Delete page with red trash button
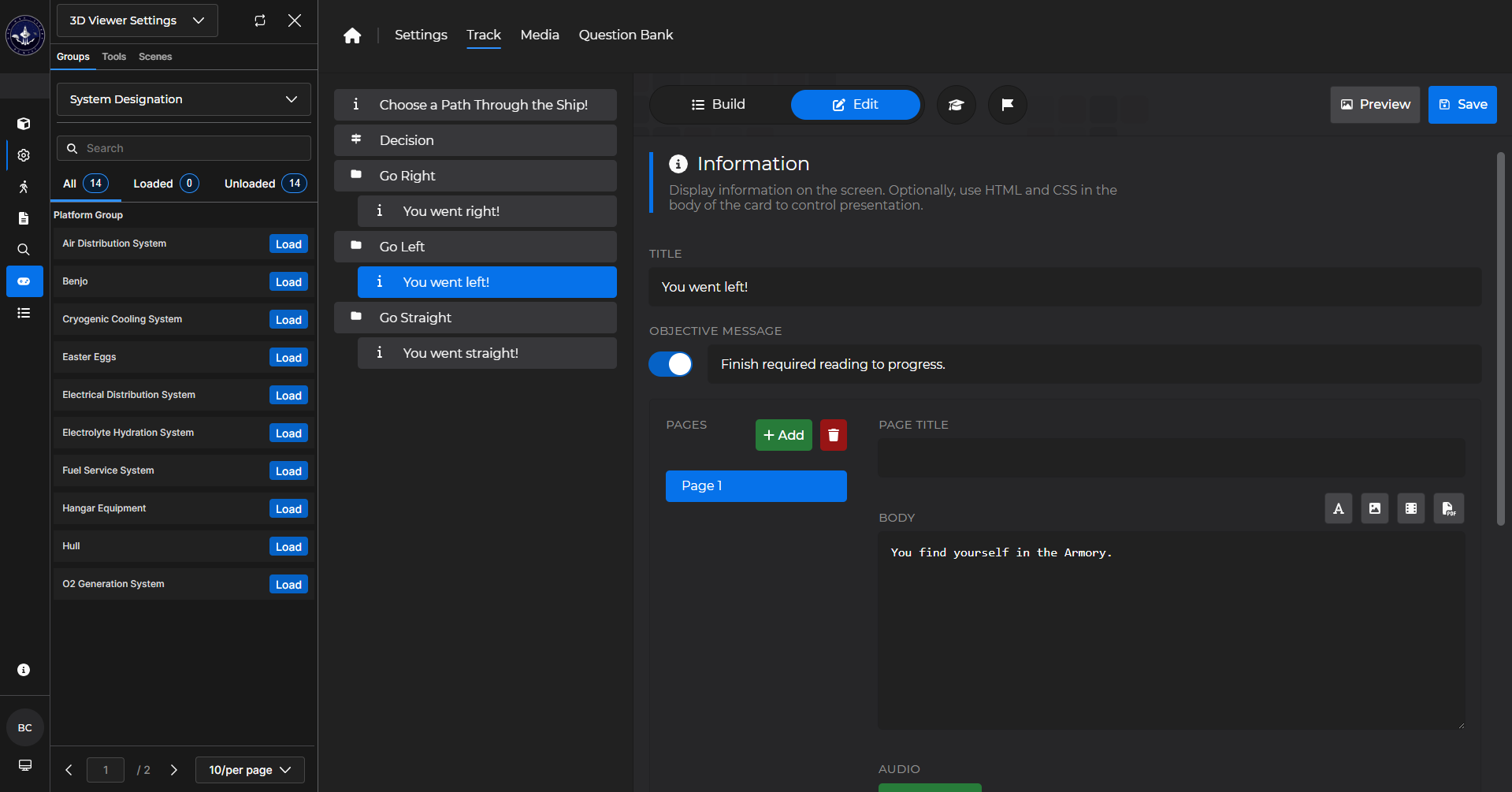This screenshot has height=792, width=1512. tap(834, 435)
